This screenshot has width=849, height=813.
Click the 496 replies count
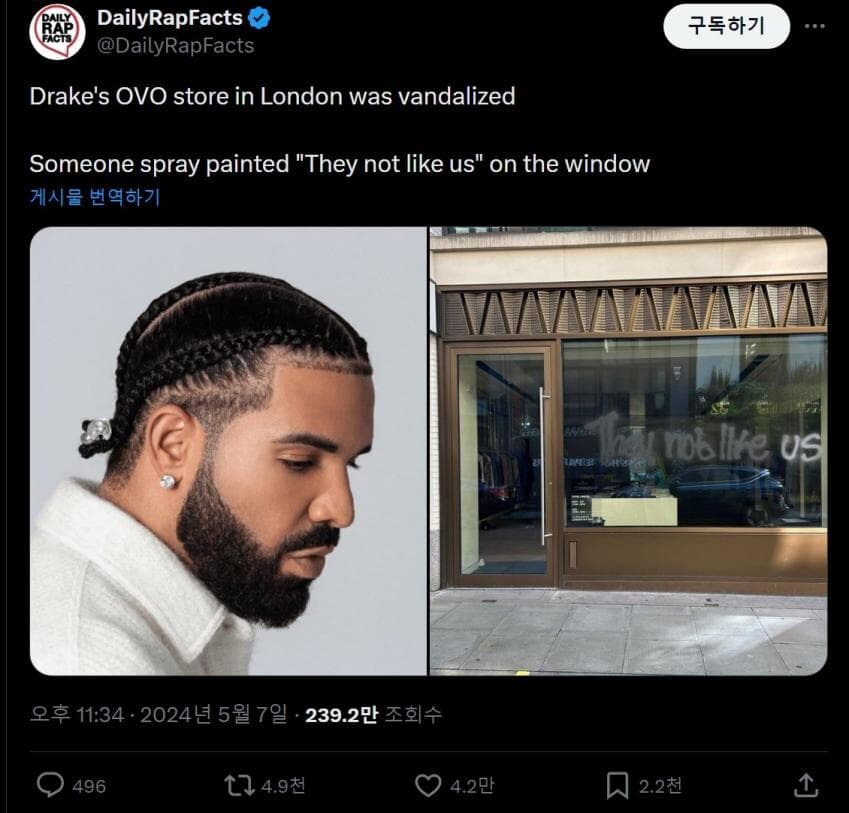pos(89,786)
